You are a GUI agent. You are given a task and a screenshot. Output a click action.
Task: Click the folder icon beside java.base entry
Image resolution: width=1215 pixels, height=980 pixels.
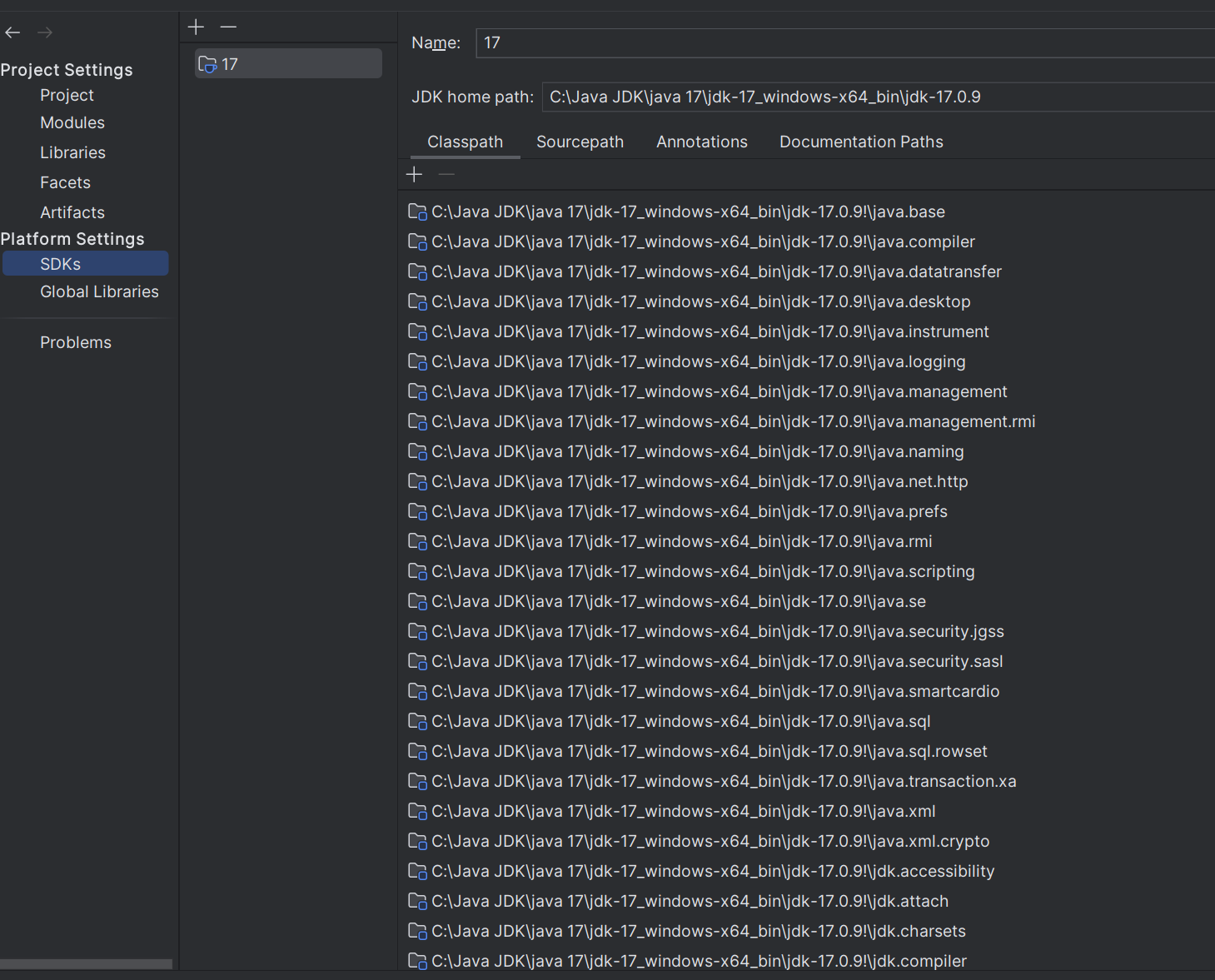pyautogui.click(x=417, y=212)
